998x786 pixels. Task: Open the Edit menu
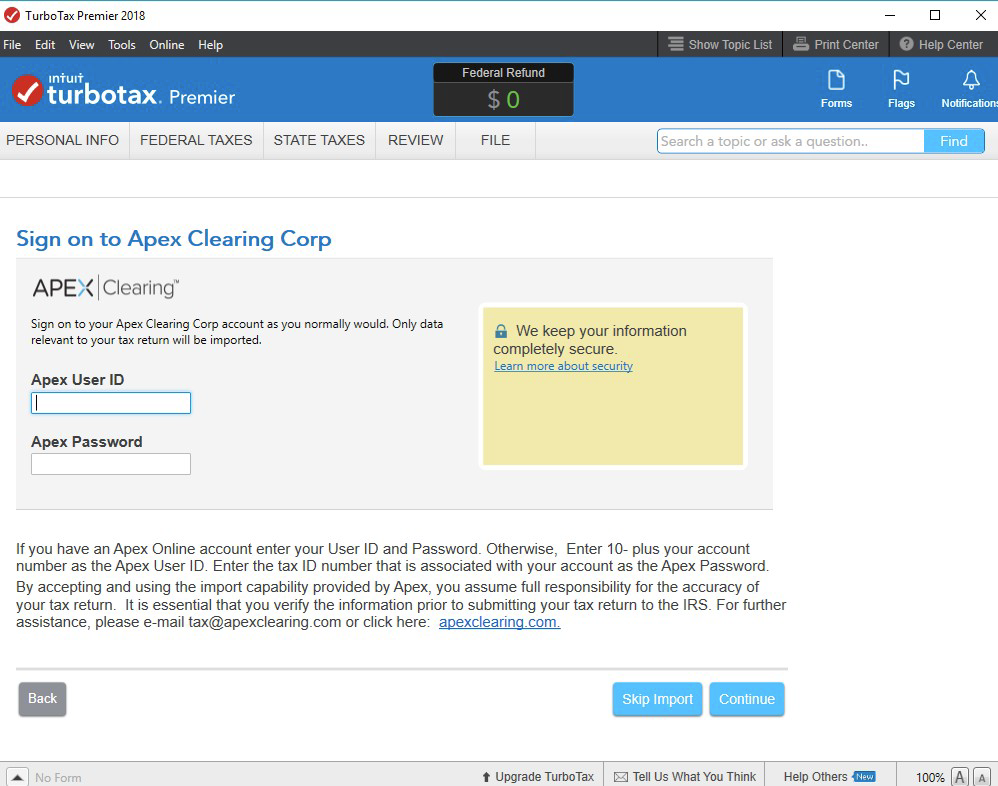click(45, 45)
